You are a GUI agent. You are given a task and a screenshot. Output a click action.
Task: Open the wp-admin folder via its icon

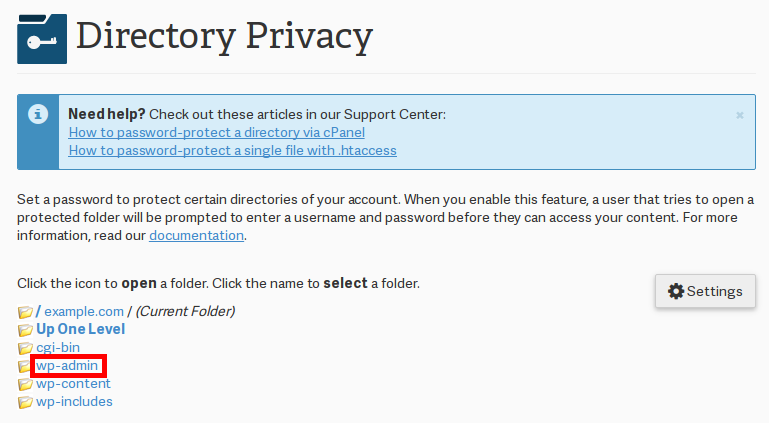(25, 367)
